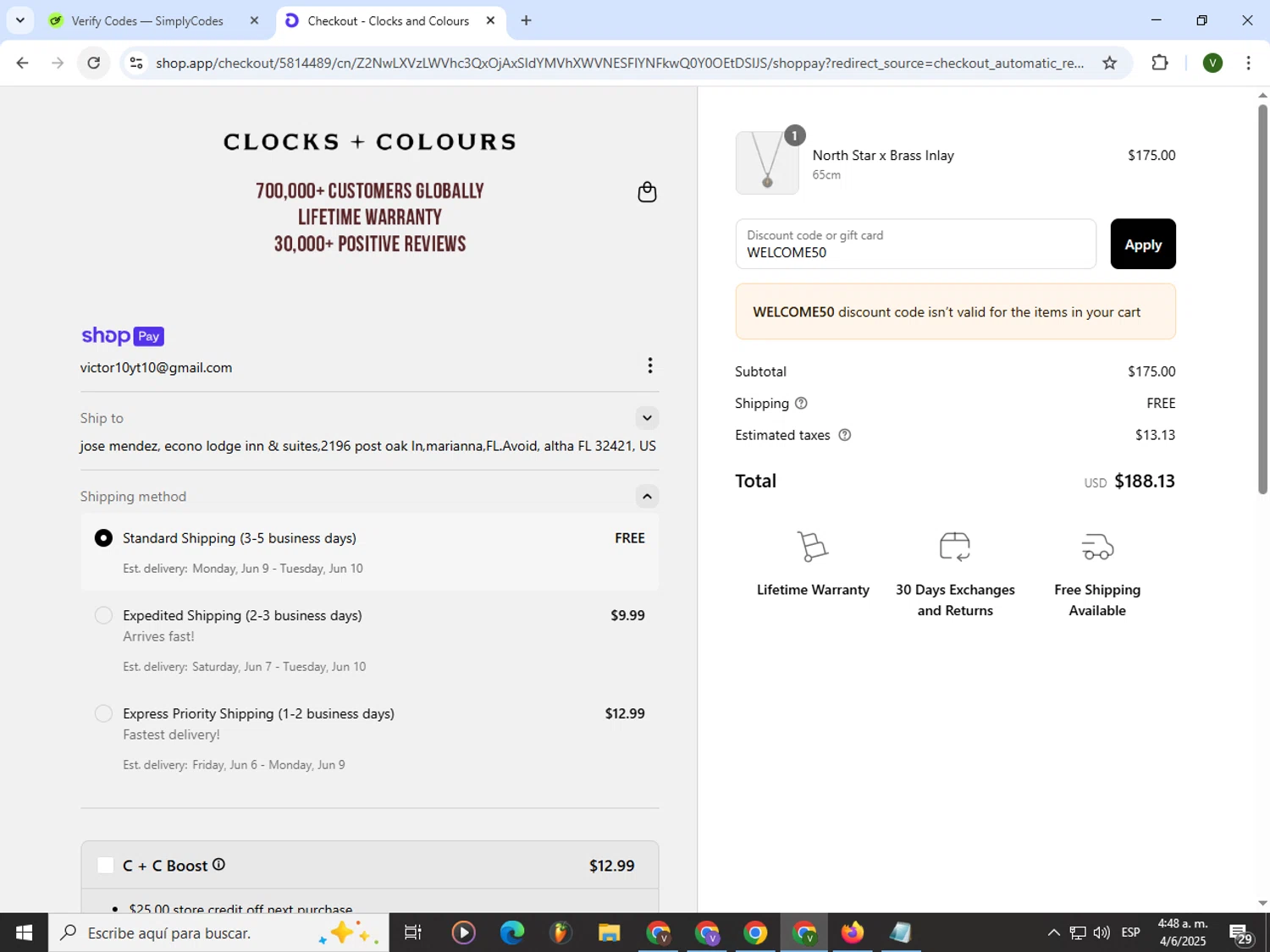
Task: Click the Estimated taxes help icon
Action: [844, 435]
